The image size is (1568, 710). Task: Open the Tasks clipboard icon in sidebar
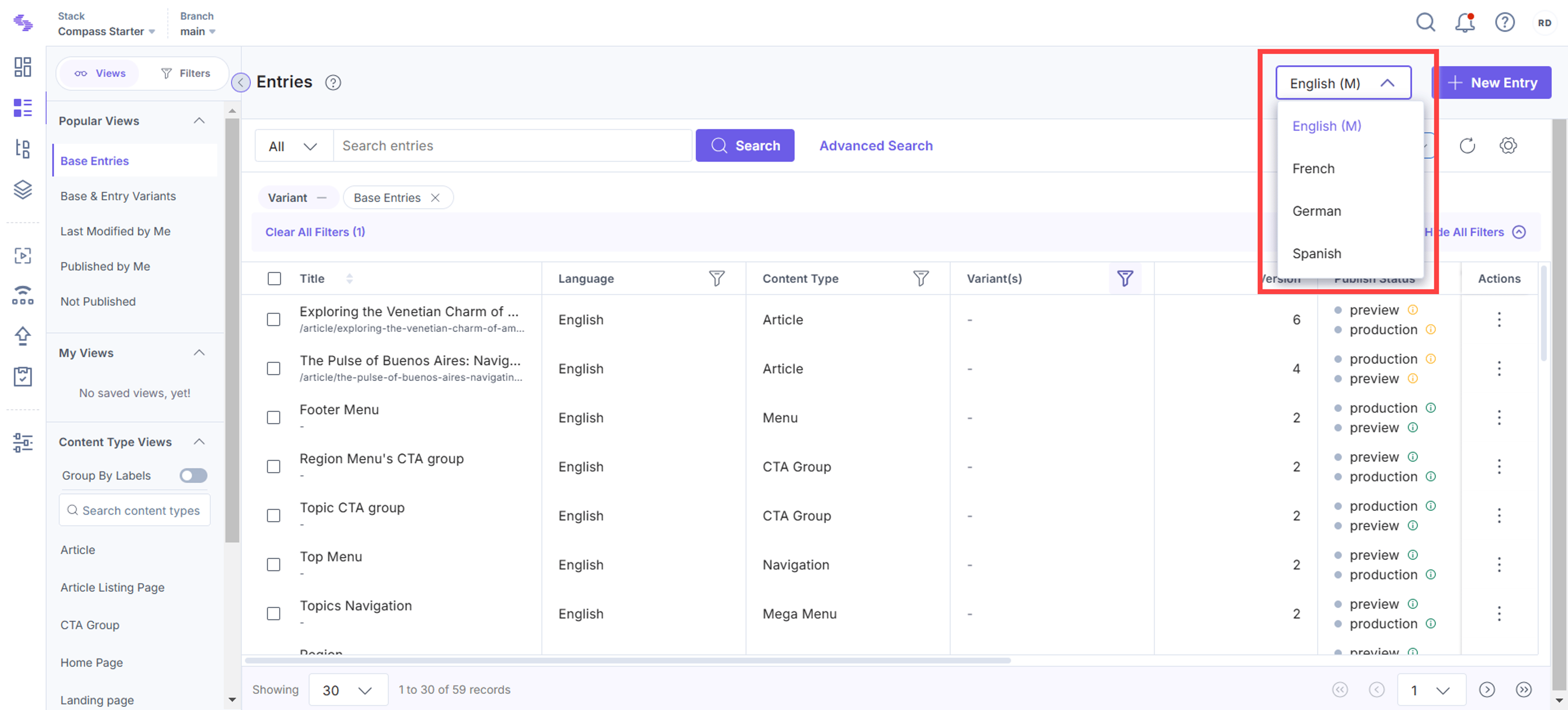22,376
